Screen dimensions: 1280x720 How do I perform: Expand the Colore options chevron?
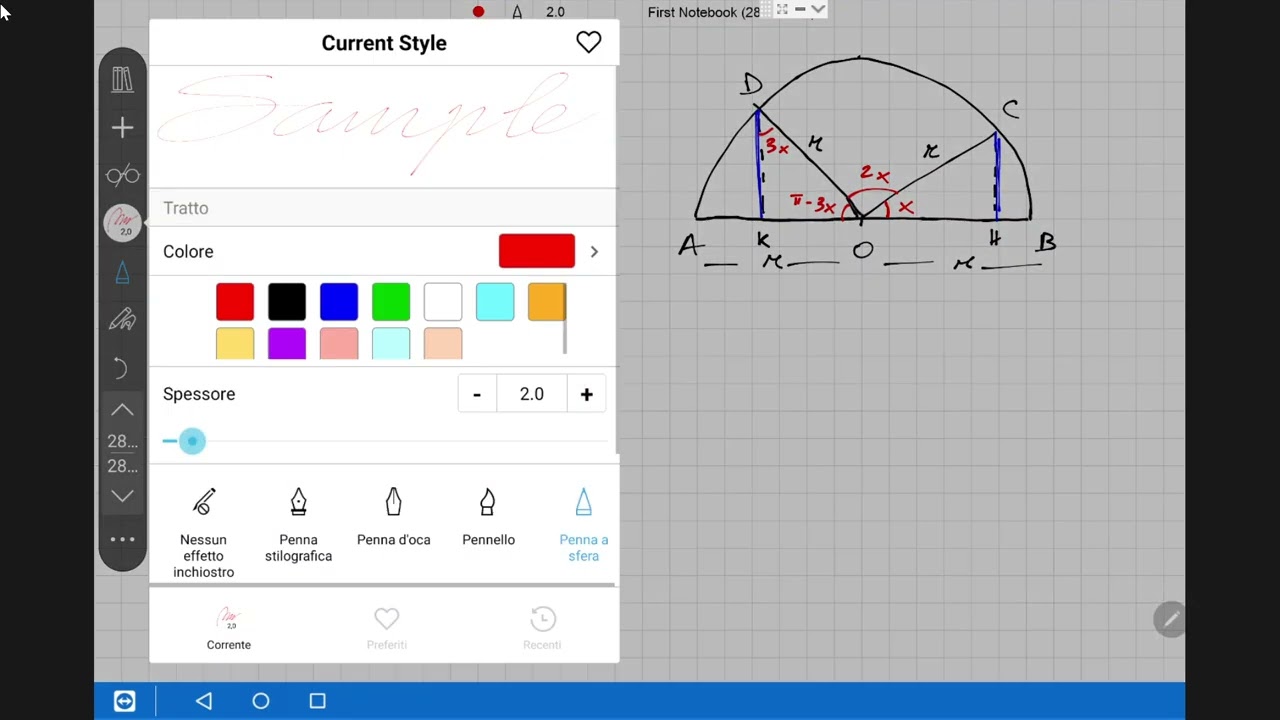click(x=594, y=252)
